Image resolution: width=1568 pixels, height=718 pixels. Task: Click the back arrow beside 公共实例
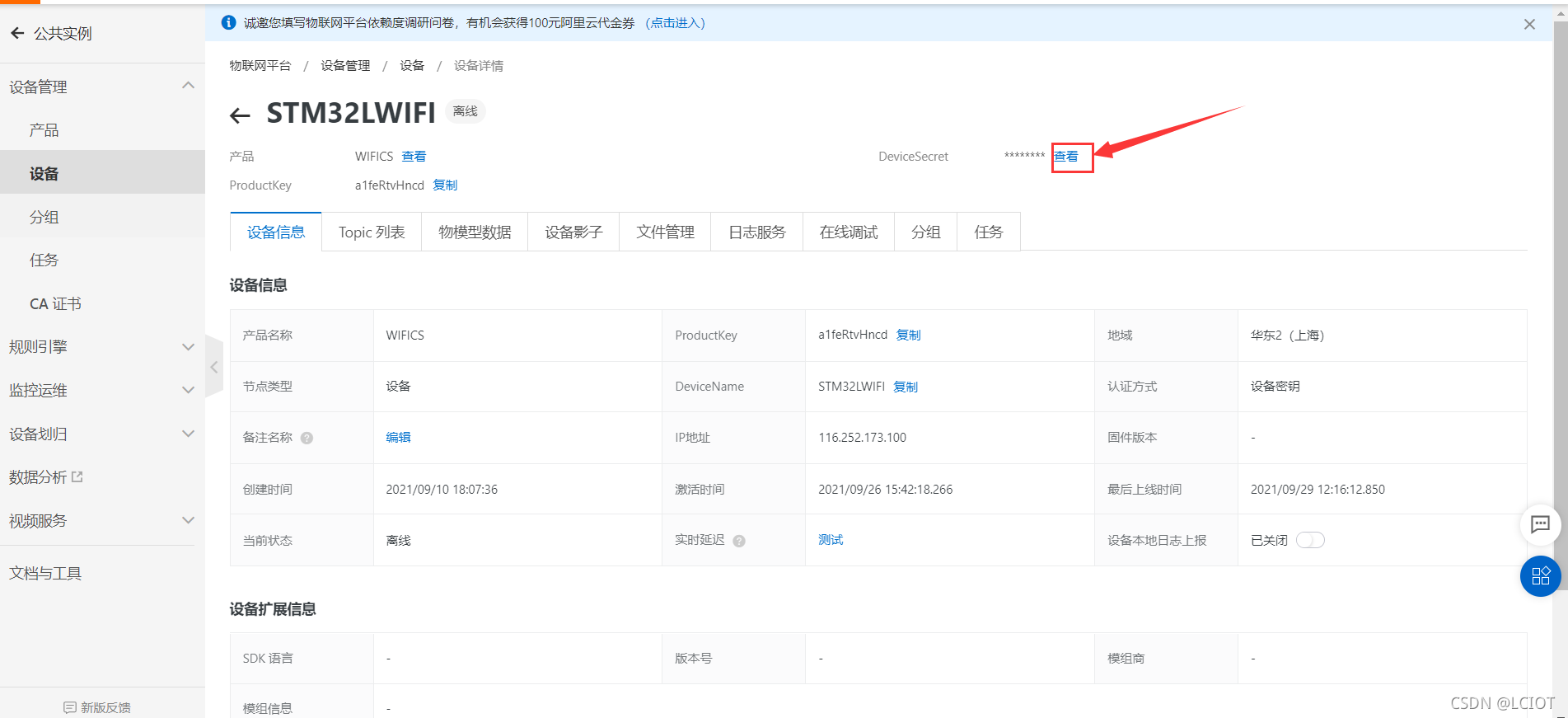point(17,33)
